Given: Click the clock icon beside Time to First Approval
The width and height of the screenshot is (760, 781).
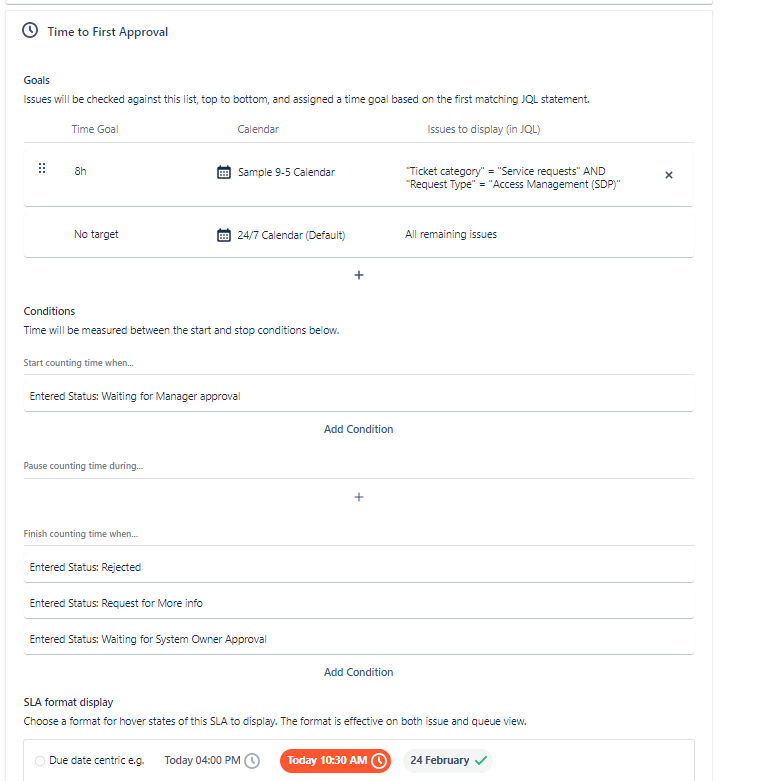Looking at the screenshot, I should (x=30, y=31).
